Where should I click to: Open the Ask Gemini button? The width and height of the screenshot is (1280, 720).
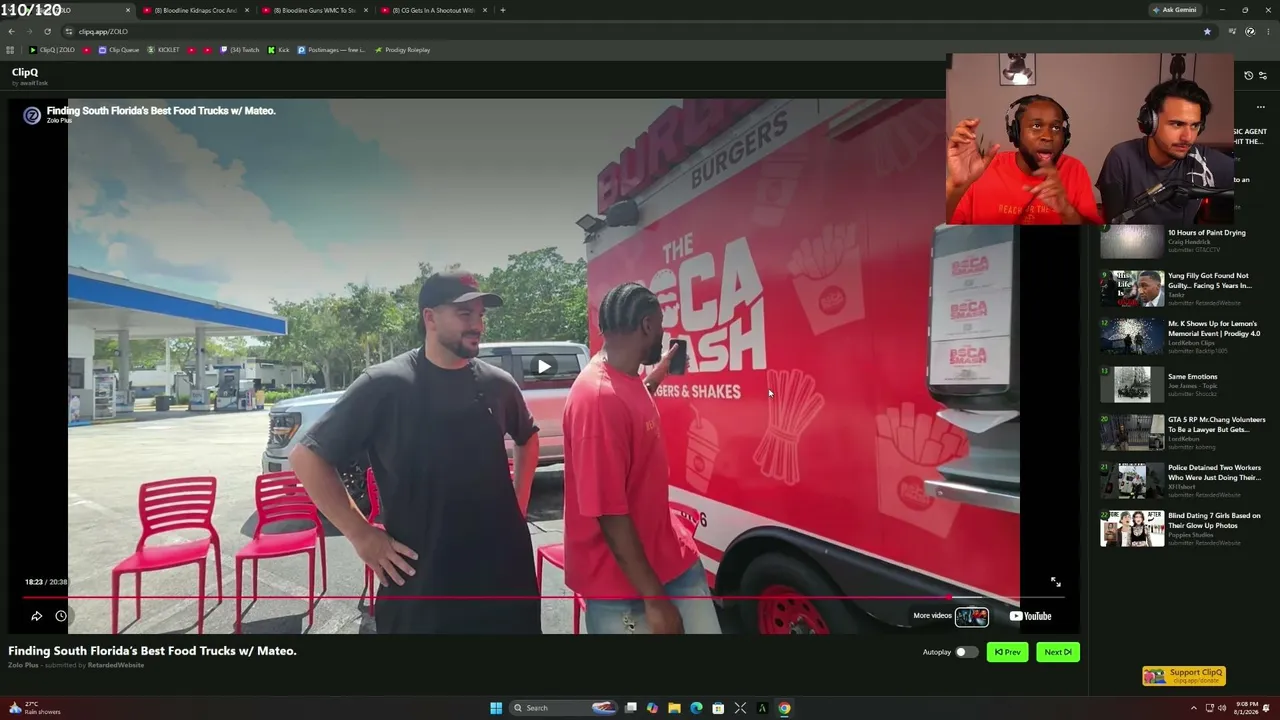[1174, 10]
